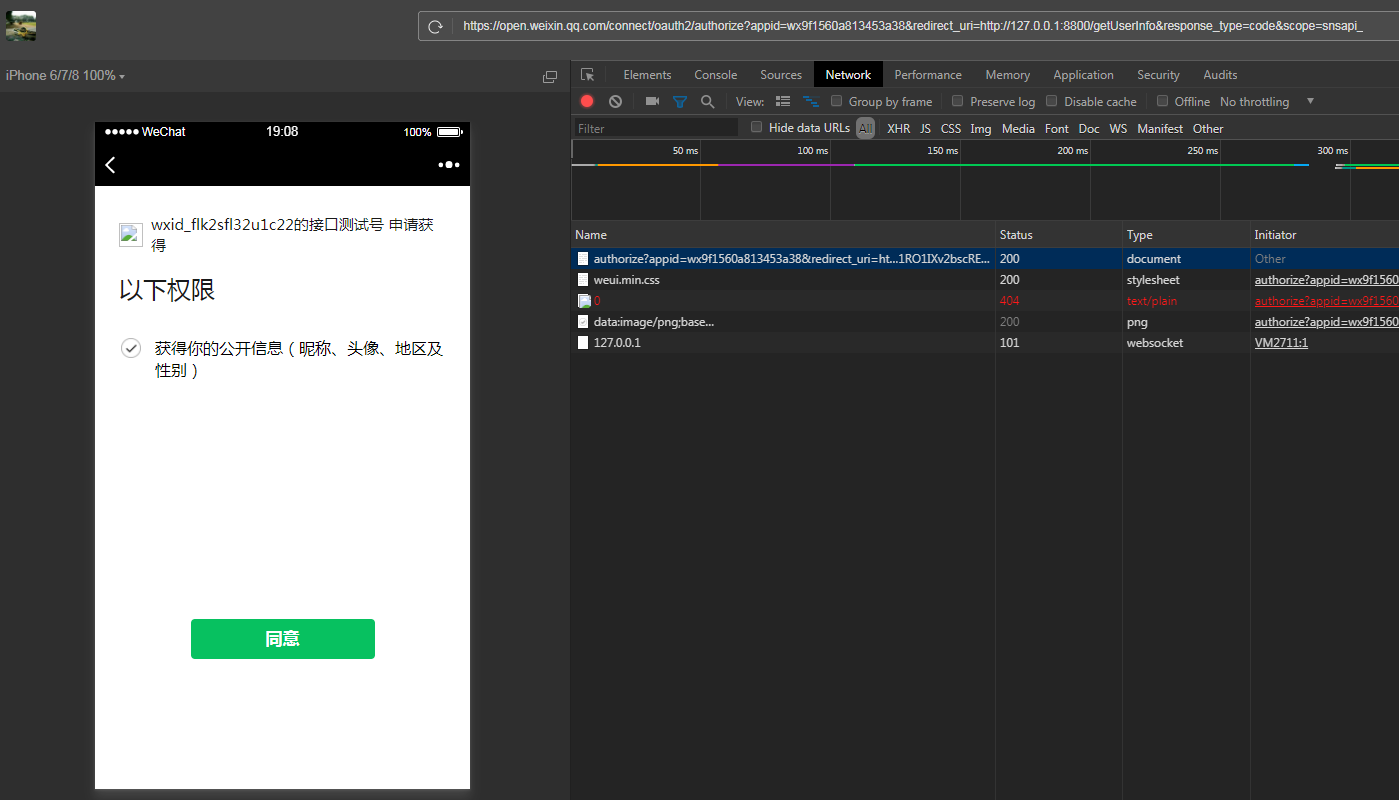
Task: Click the detach window icon above the simulator
Action: coord(550,77)
